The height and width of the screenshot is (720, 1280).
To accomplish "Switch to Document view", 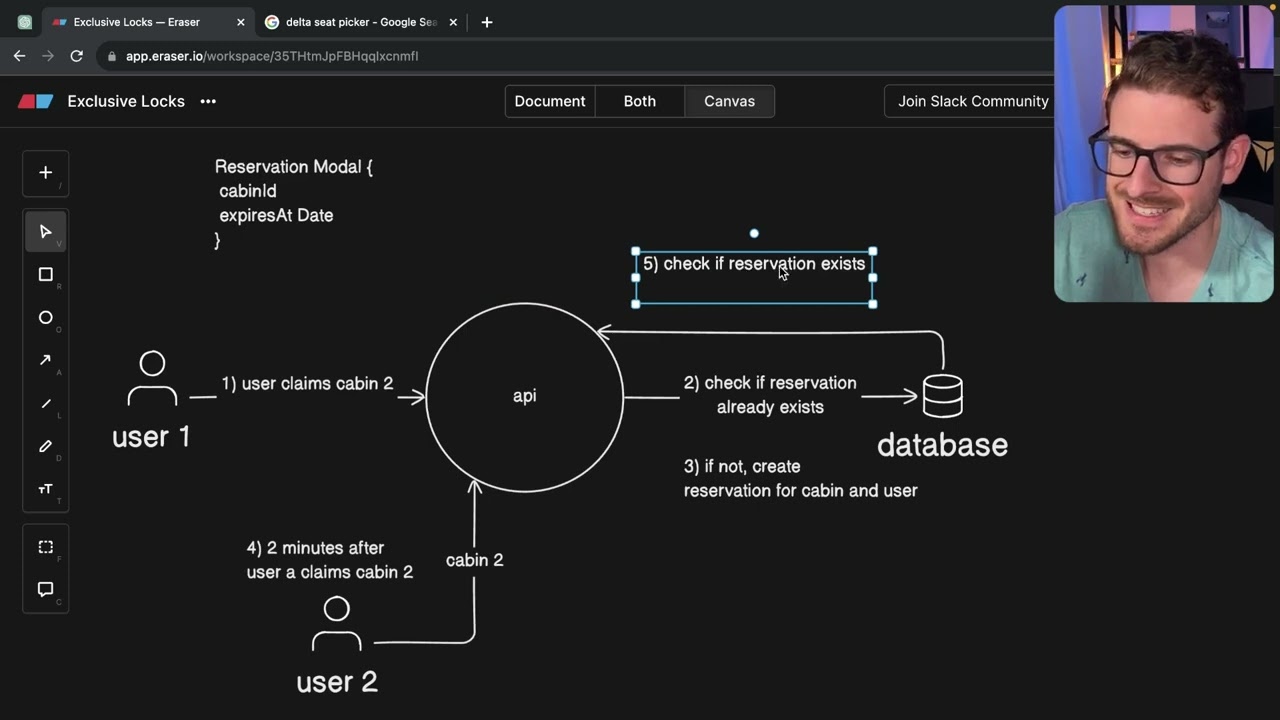I will (550, 101).
